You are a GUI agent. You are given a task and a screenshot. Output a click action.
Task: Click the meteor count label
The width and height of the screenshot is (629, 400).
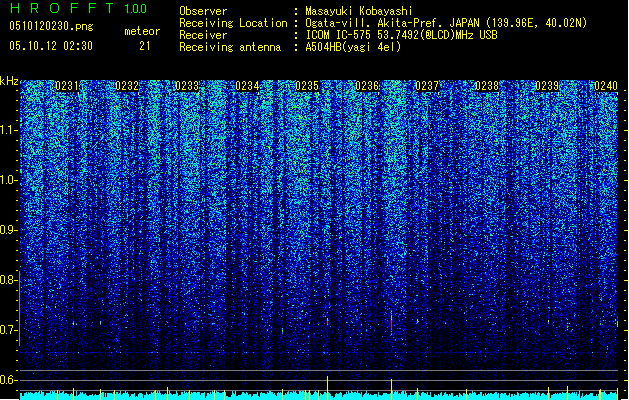[142, 31]
